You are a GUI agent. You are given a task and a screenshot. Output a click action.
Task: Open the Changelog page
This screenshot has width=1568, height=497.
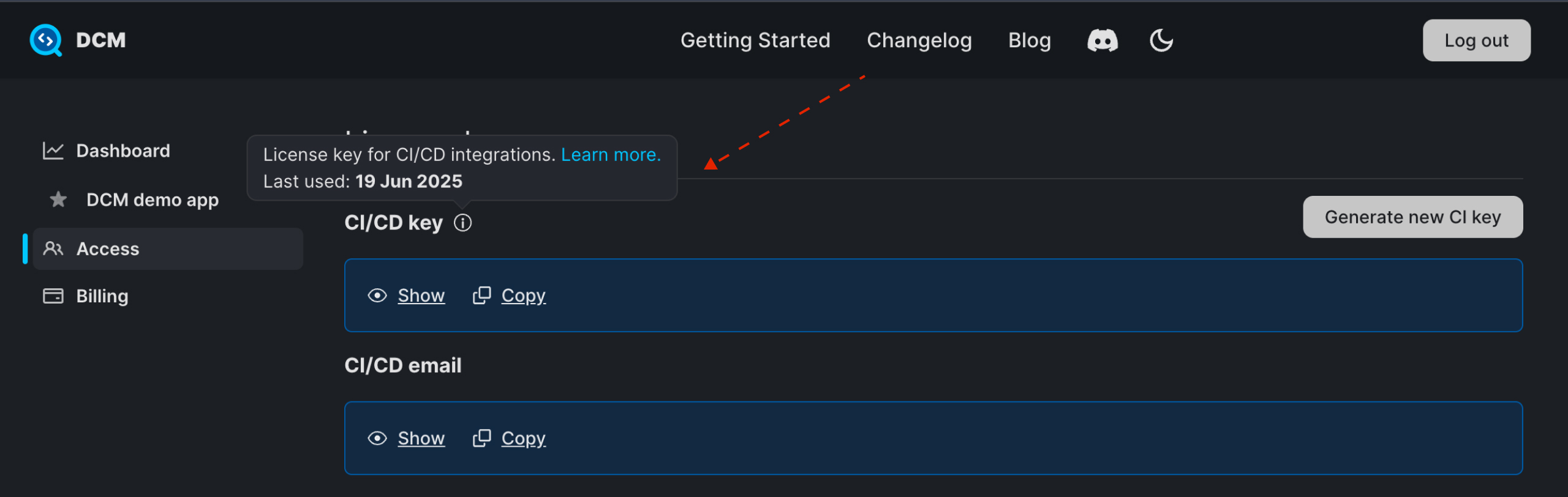pos(919,40)
